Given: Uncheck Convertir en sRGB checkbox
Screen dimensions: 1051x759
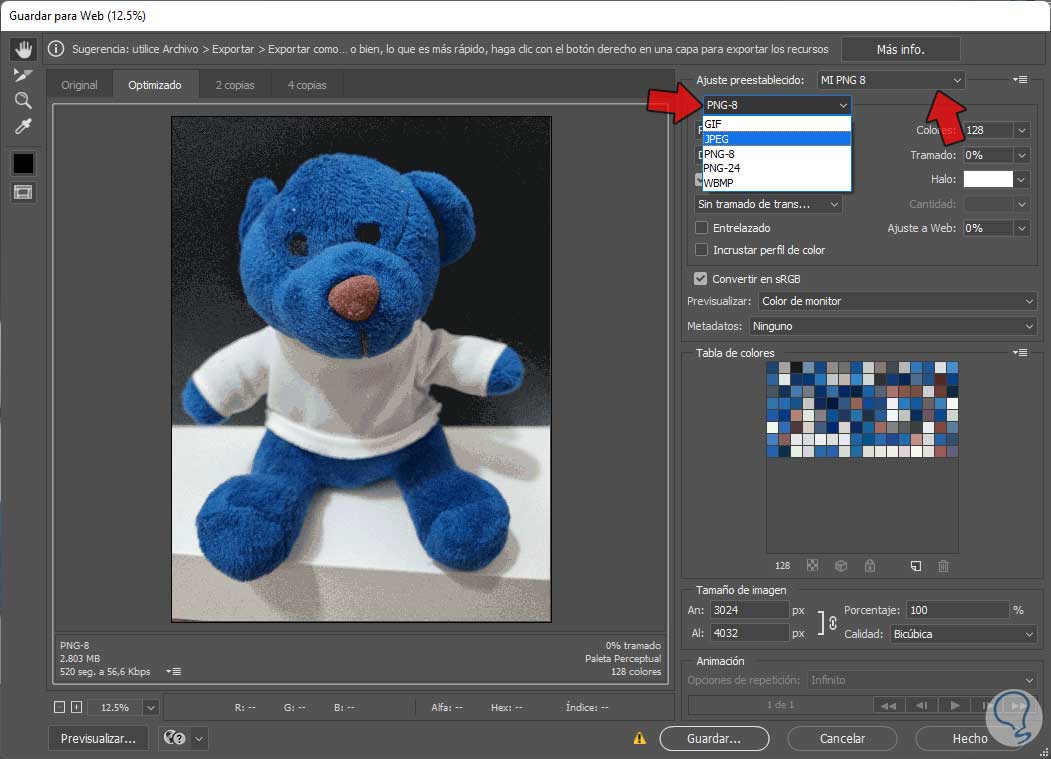Looking at the screenshot, I should click(x=700, y=279).
